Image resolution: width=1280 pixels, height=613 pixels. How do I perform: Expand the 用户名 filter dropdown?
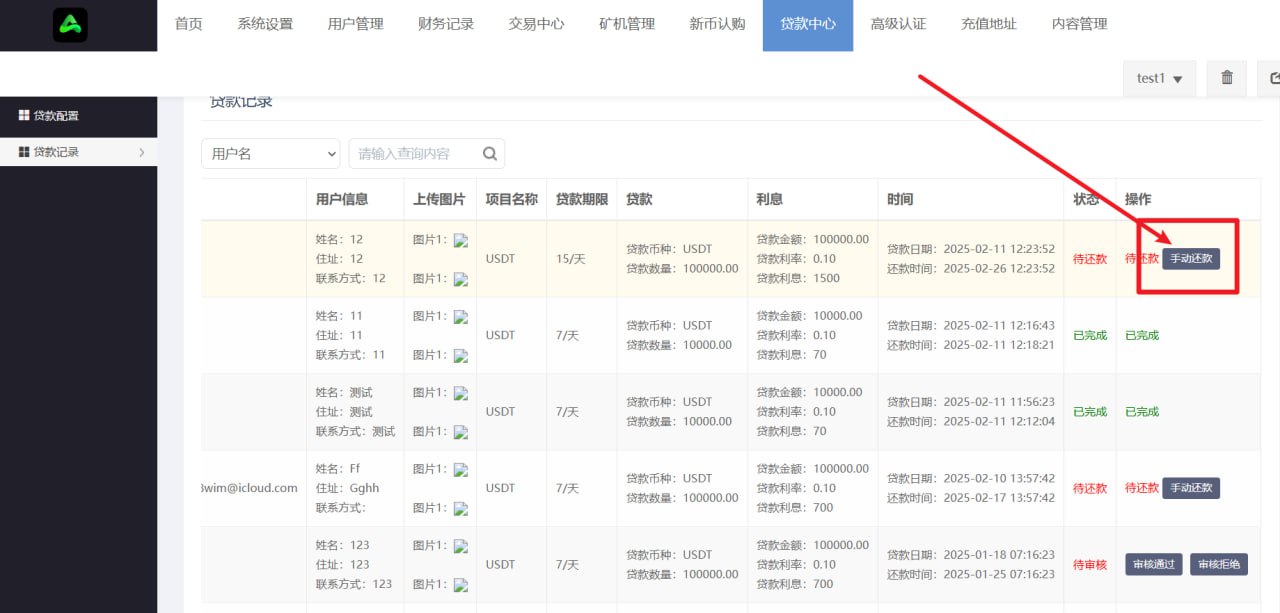tap(271, 154)
